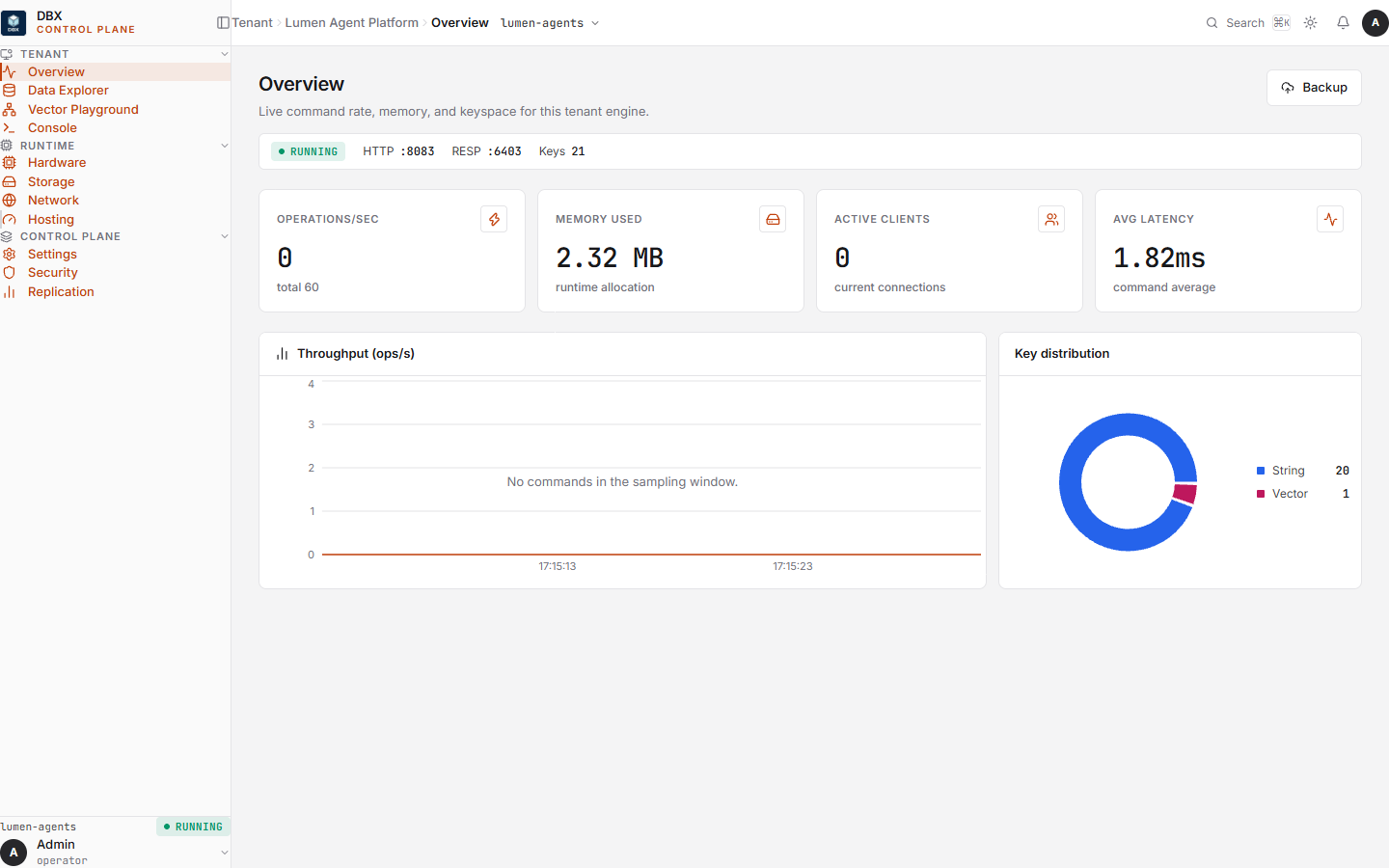Viewport: 1389px width, 868px height.
Task: Click the Memory Used drive icon
Action: tap(773, 219)
